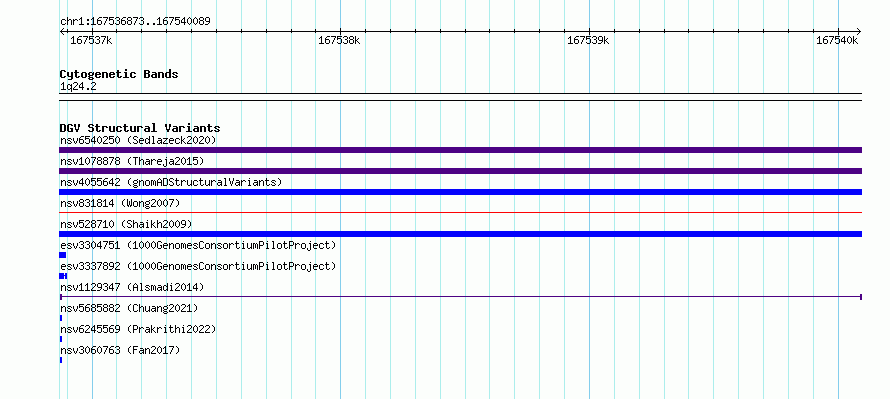Click the Cytogenetic Bands track title
This screenshot has width=890, height=399.
[119, 74]
